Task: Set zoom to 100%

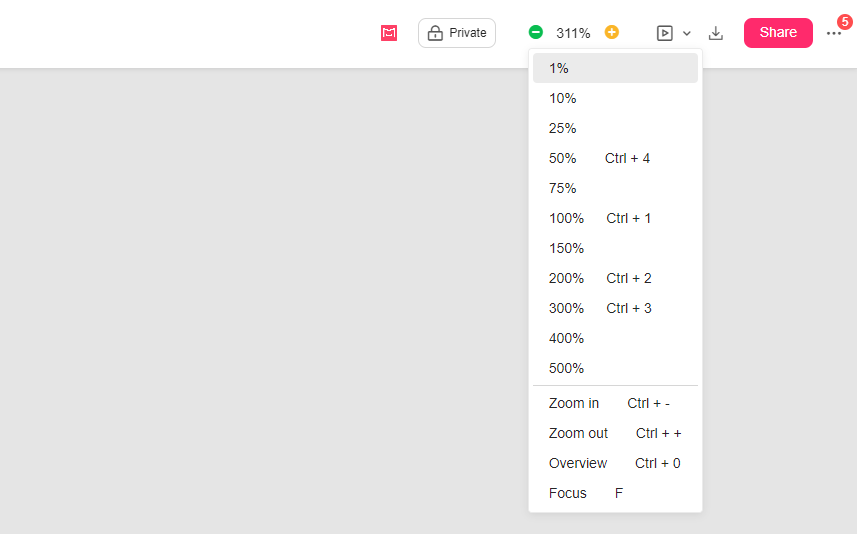Action: pyautogui.click(x=615, y=218)
